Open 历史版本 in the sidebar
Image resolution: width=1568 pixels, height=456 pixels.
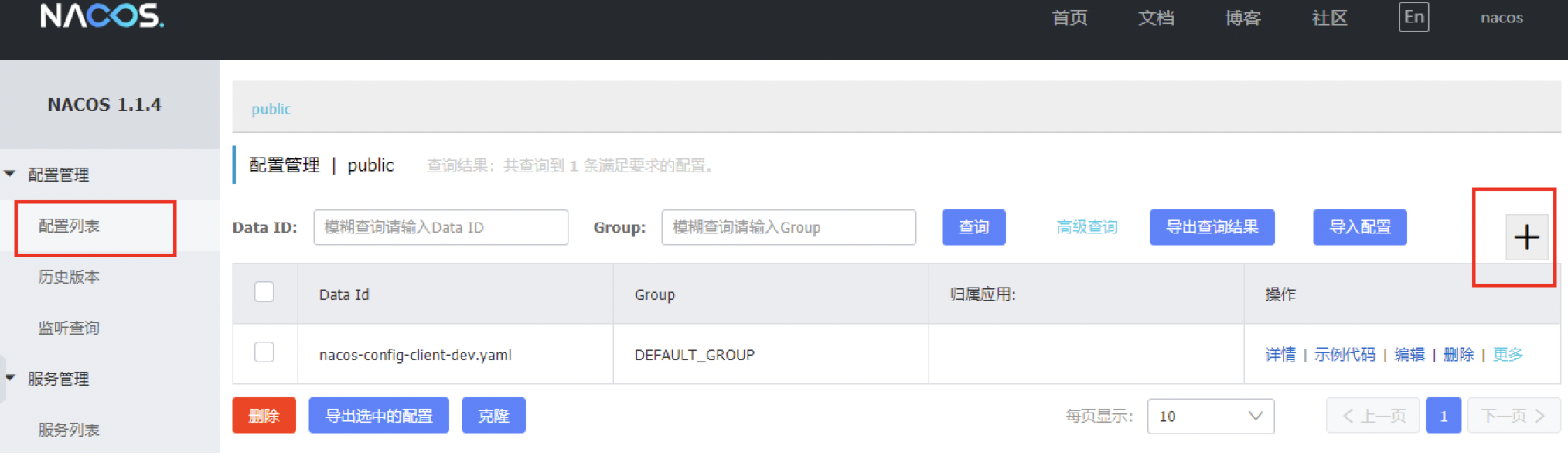point(70,277)
